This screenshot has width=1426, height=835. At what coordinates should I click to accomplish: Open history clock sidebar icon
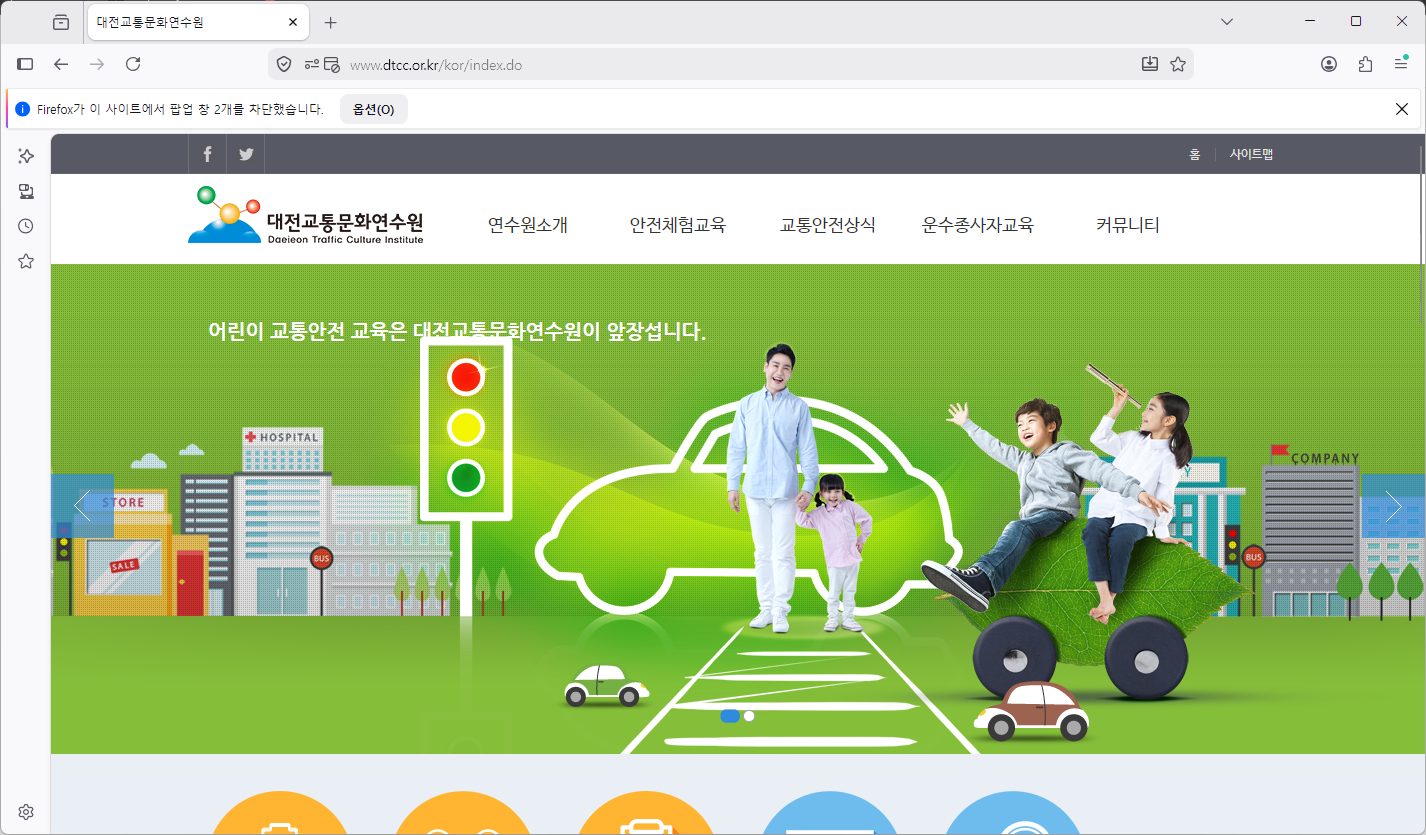(26, 226)
